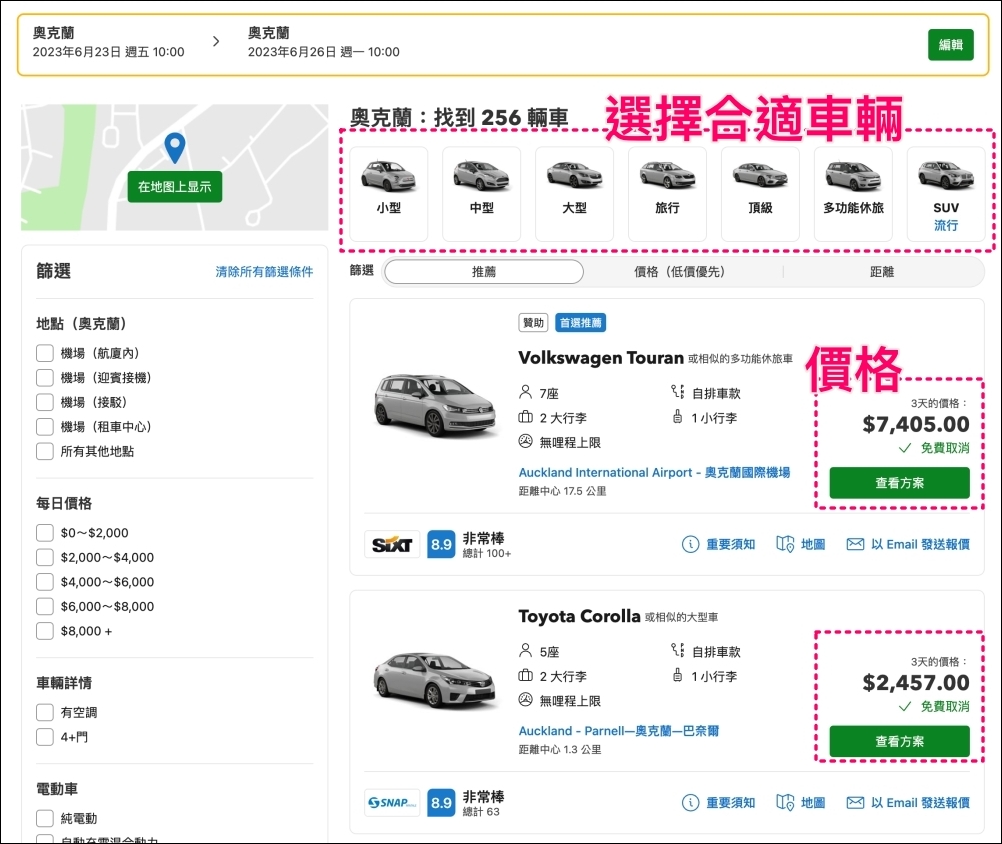
Task: Select the 多功能休旅 car category icon
Action: pos(853,176)
